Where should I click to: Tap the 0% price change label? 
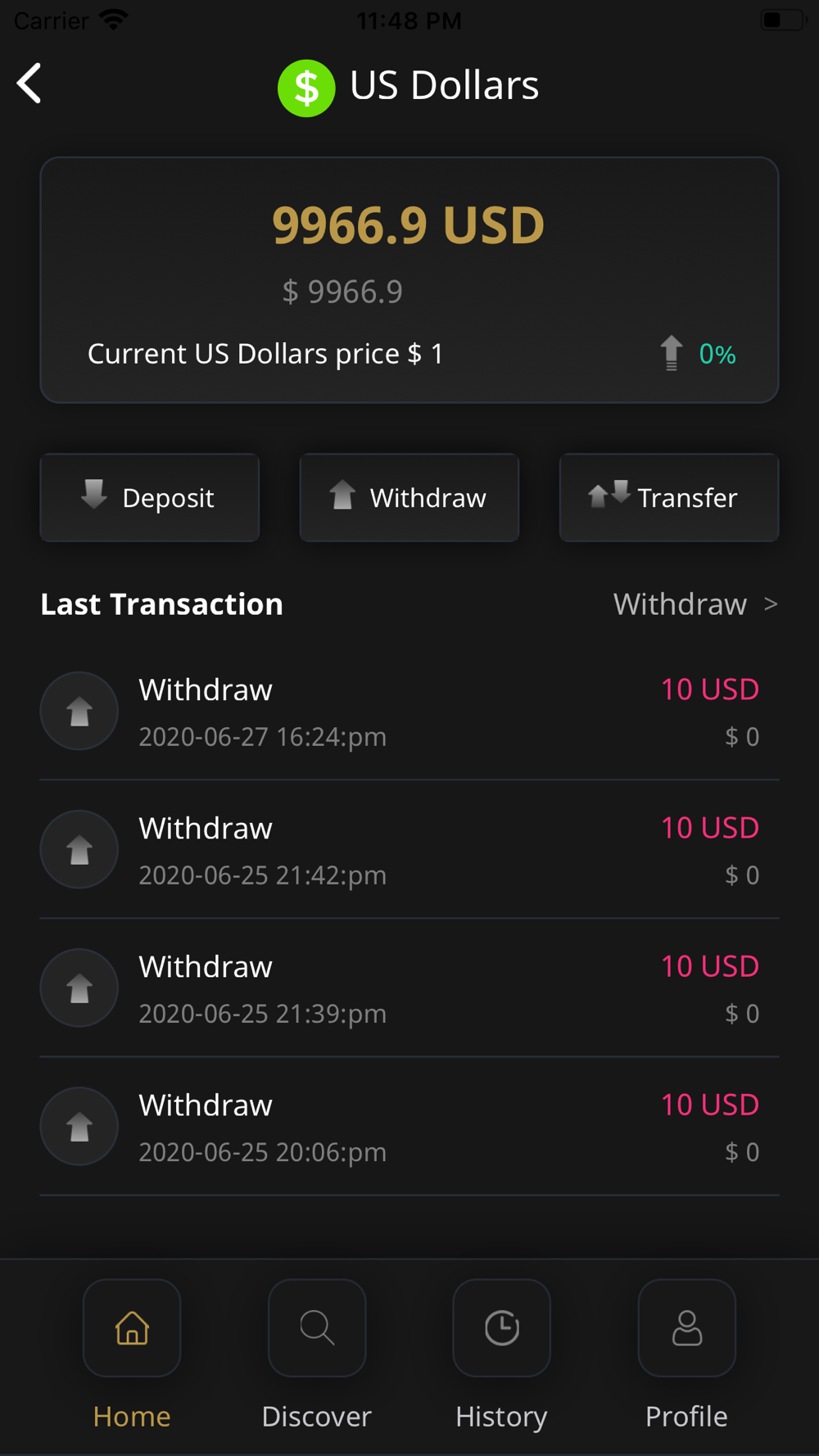click(x=717, y=354)
